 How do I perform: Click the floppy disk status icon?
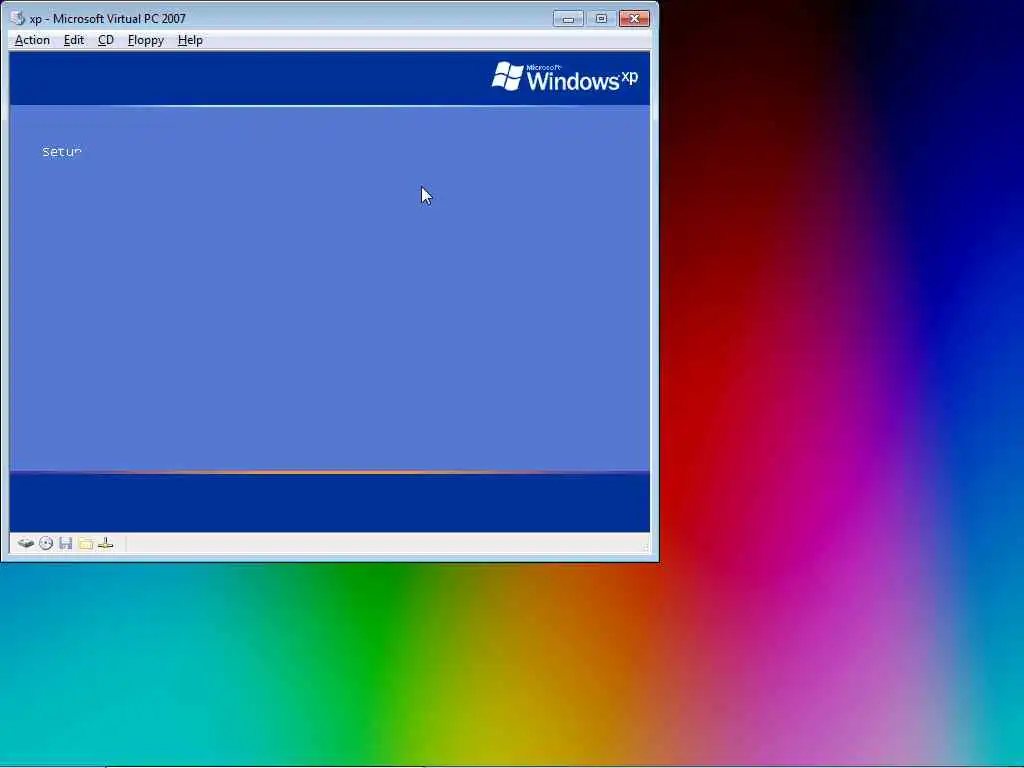pos(65,543)
